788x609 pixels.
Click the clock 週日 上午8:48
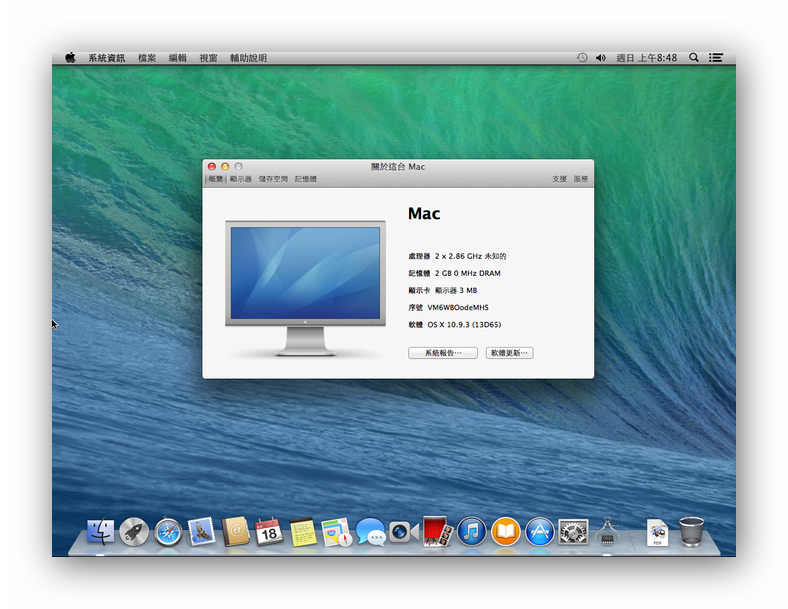(646, 58)
